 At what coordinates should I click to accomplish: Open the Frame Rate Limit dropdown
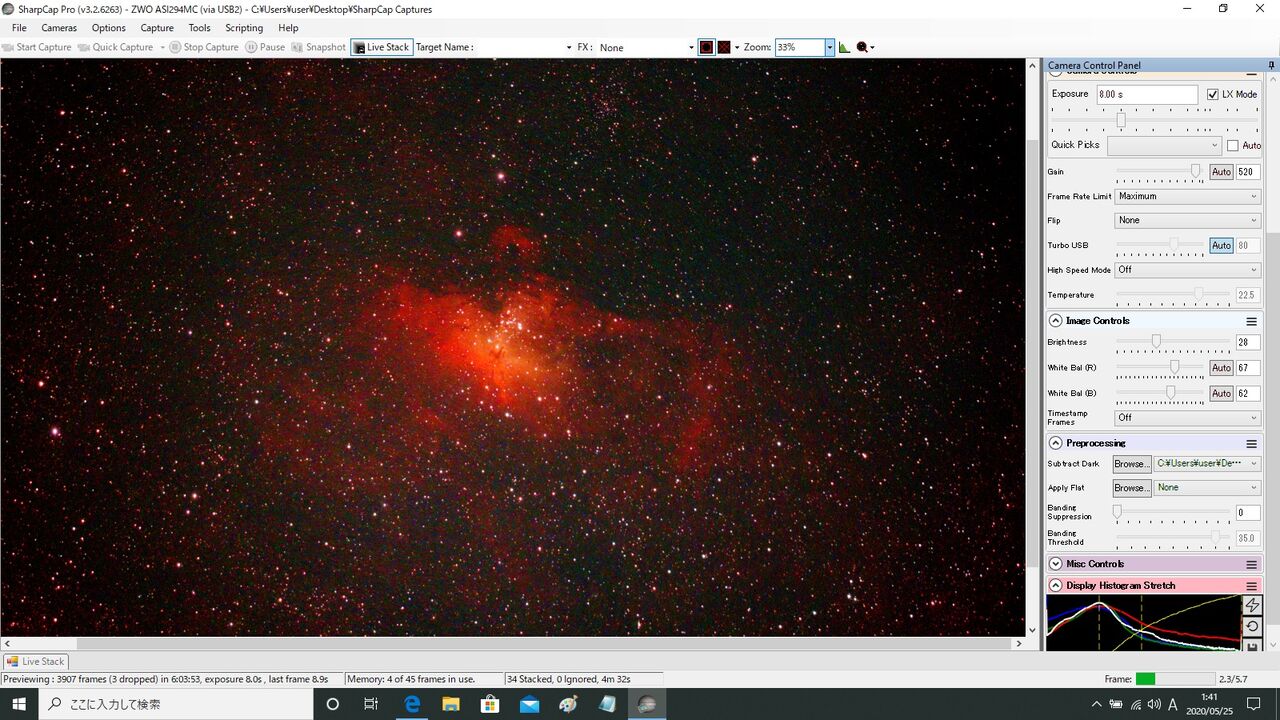pos(1187,197)
